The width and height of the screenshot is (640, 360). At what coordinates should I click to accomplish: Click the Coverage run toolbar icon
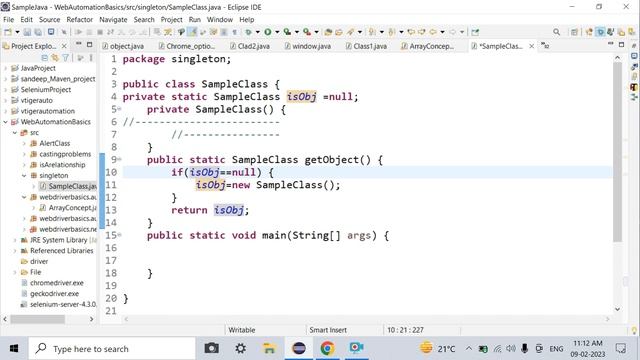tap(287, 32)
